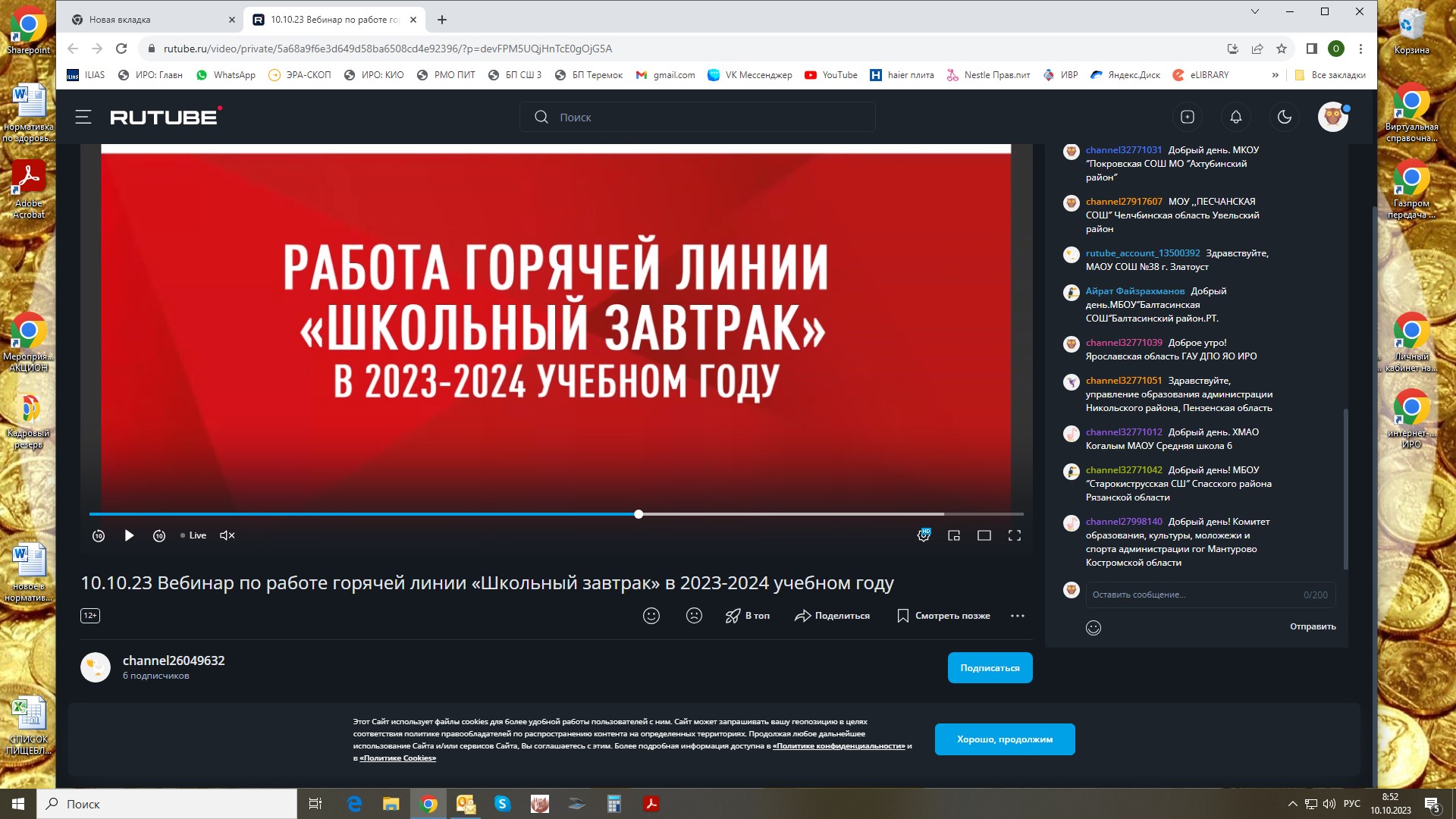Skip forward 10 seconds
The image size is (1456, 819).
pos(159,535)
